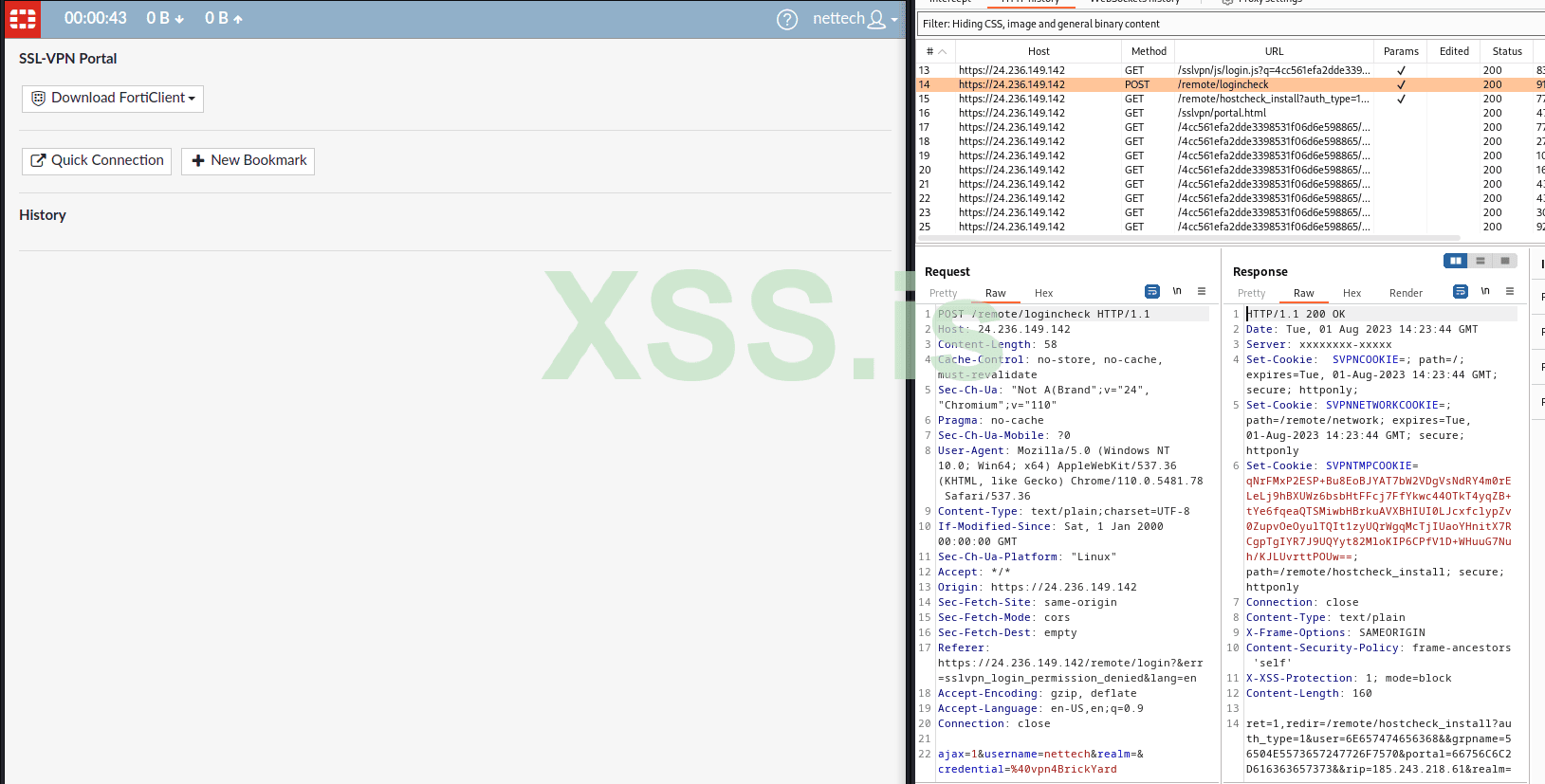The height and width of the screenshot is (784, 1545).
Task: Click the HTTP history horizontal scrollbar
Action: [1190, 238]
